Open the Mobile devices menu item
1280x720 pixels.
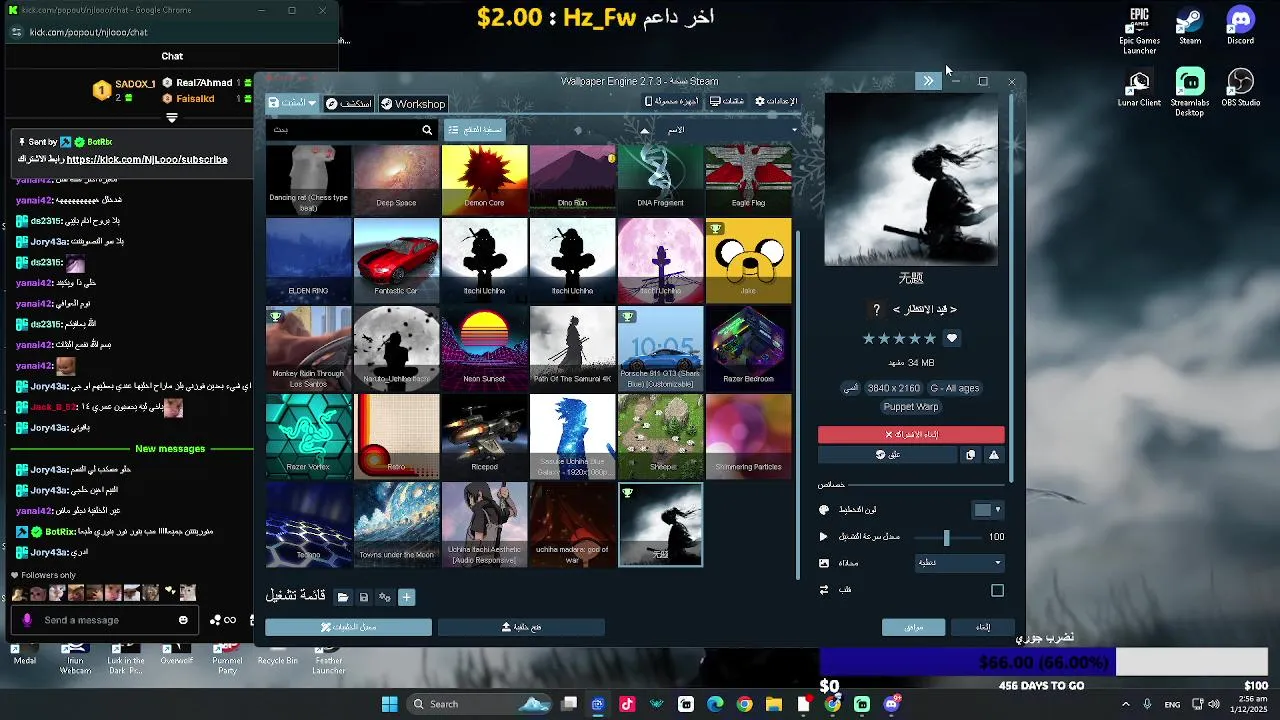pos(673,101)
